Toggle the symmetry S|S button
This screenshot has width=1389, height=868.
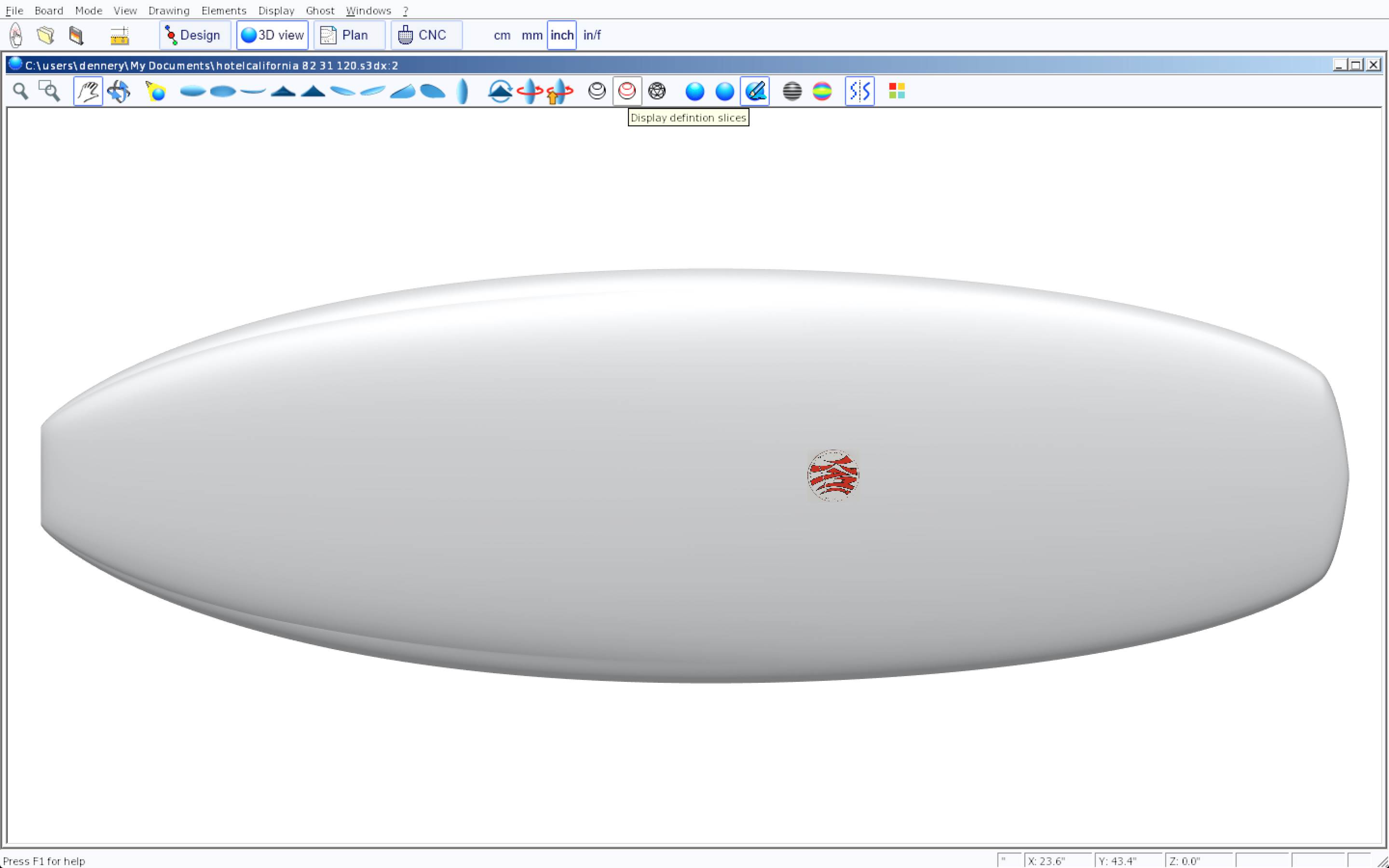(x=859, y=91)
